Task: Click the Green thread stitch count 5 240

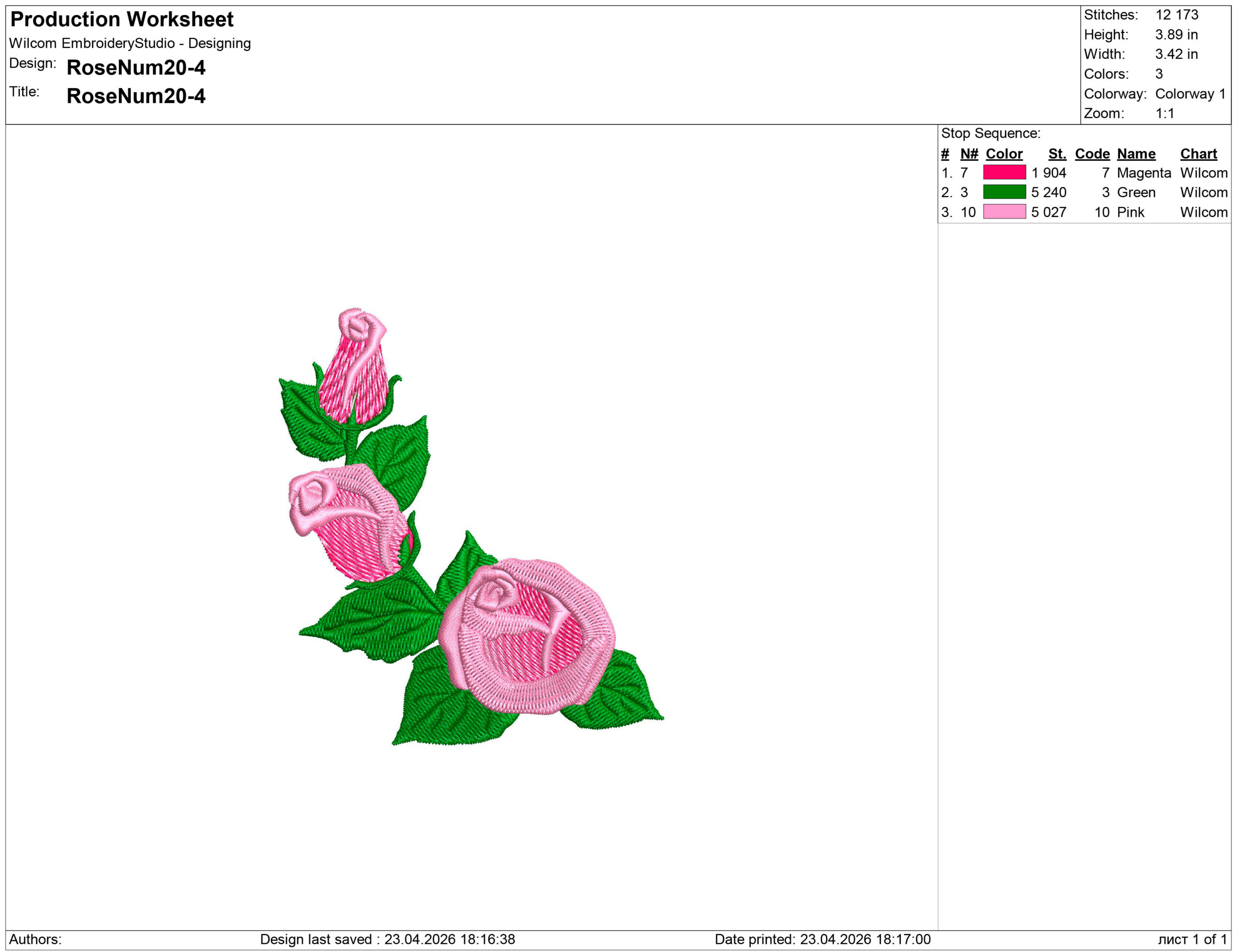Action: pyautogui.click(x=1049, y=192)
